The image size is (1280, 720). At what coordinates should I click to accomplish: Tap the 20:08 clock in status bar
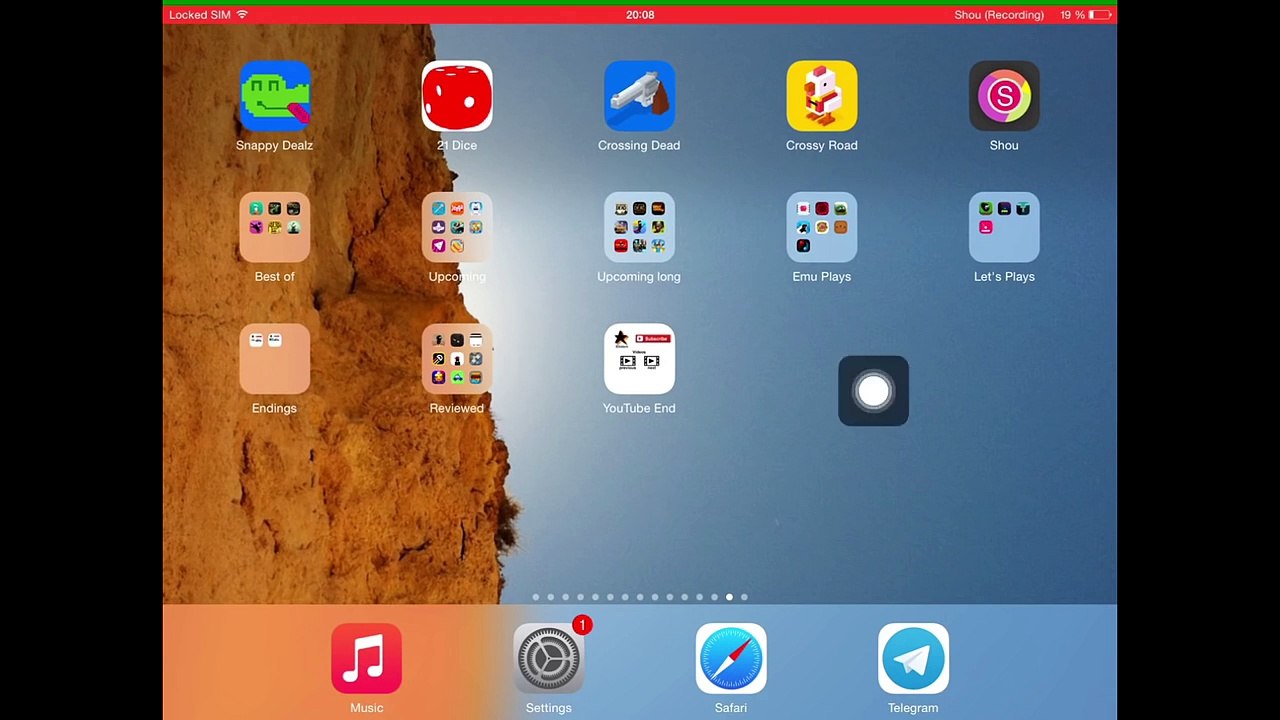pos(640,15)
